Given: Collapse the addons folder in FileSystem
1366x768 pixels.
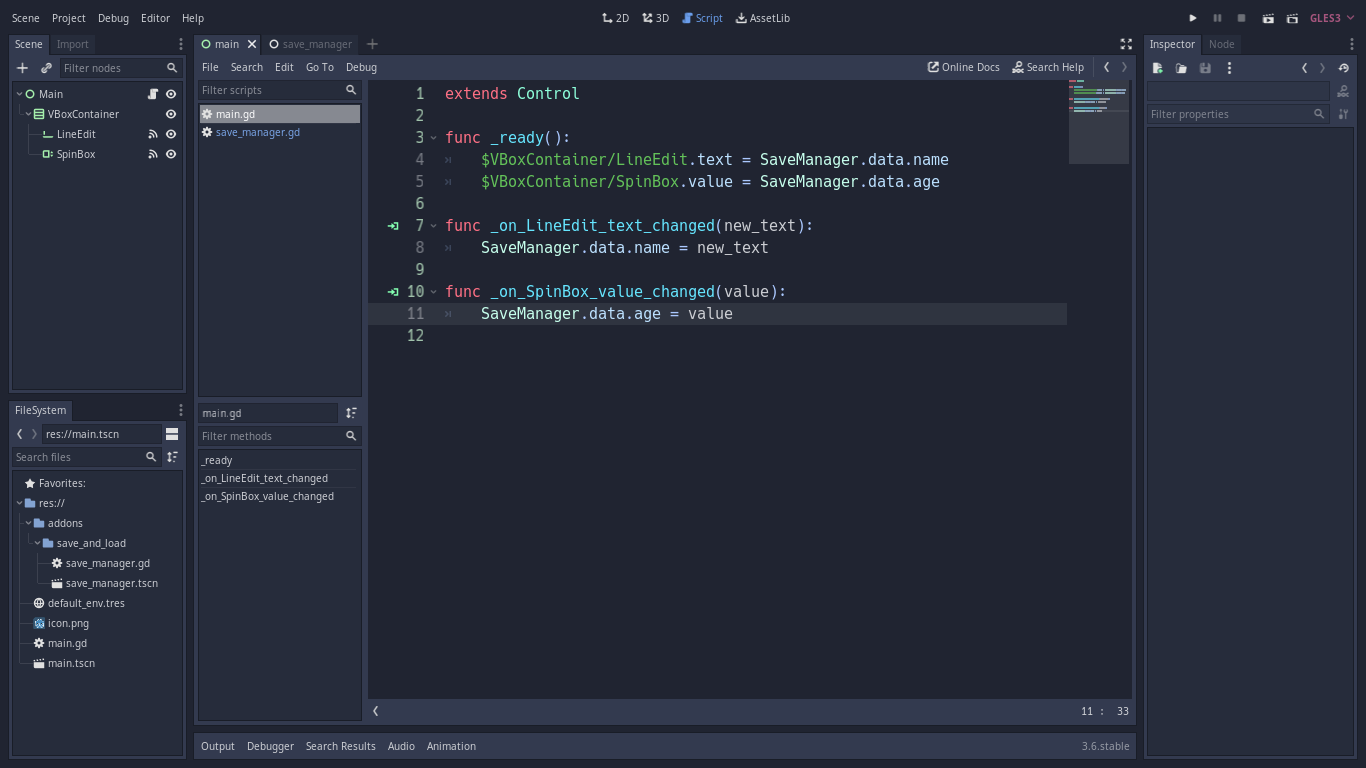Looking at the screenshot, I should coord(28,523).
